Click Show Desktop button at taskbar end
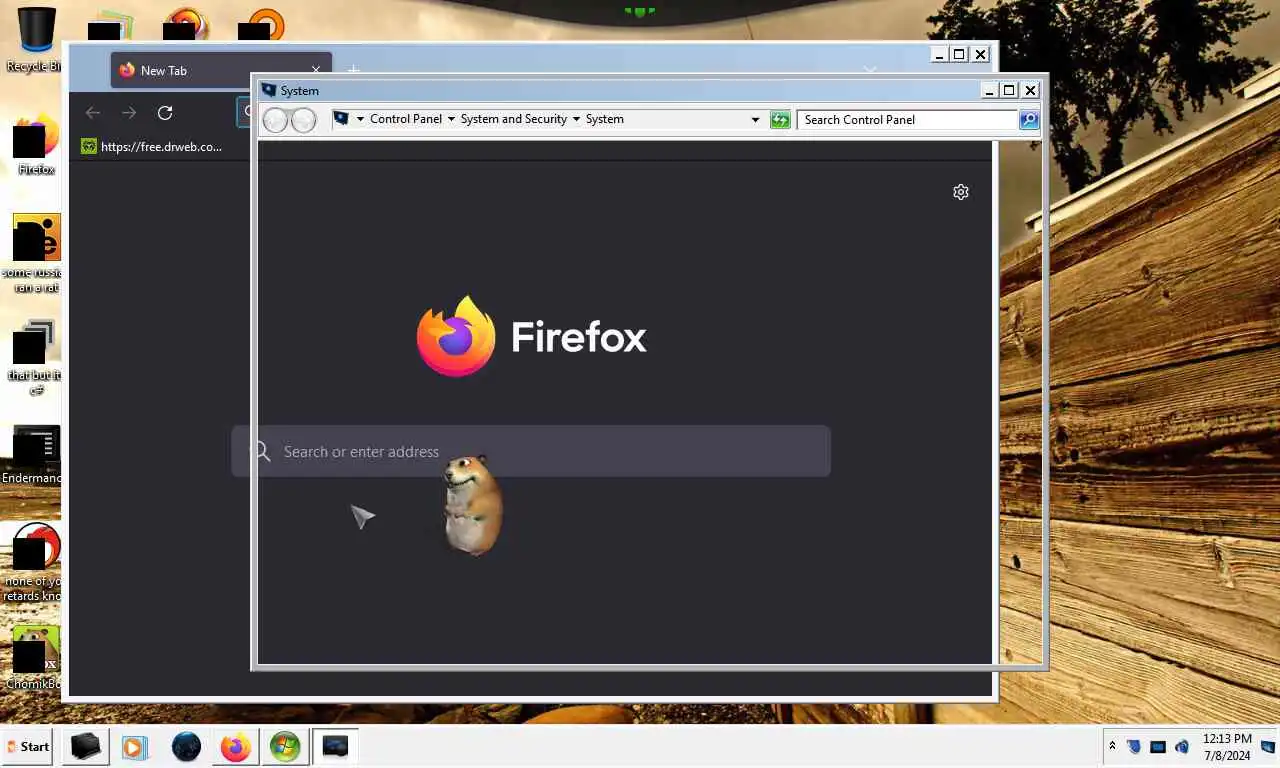The height and width of the screenshot is (768, 1280). click(1268, 747)
